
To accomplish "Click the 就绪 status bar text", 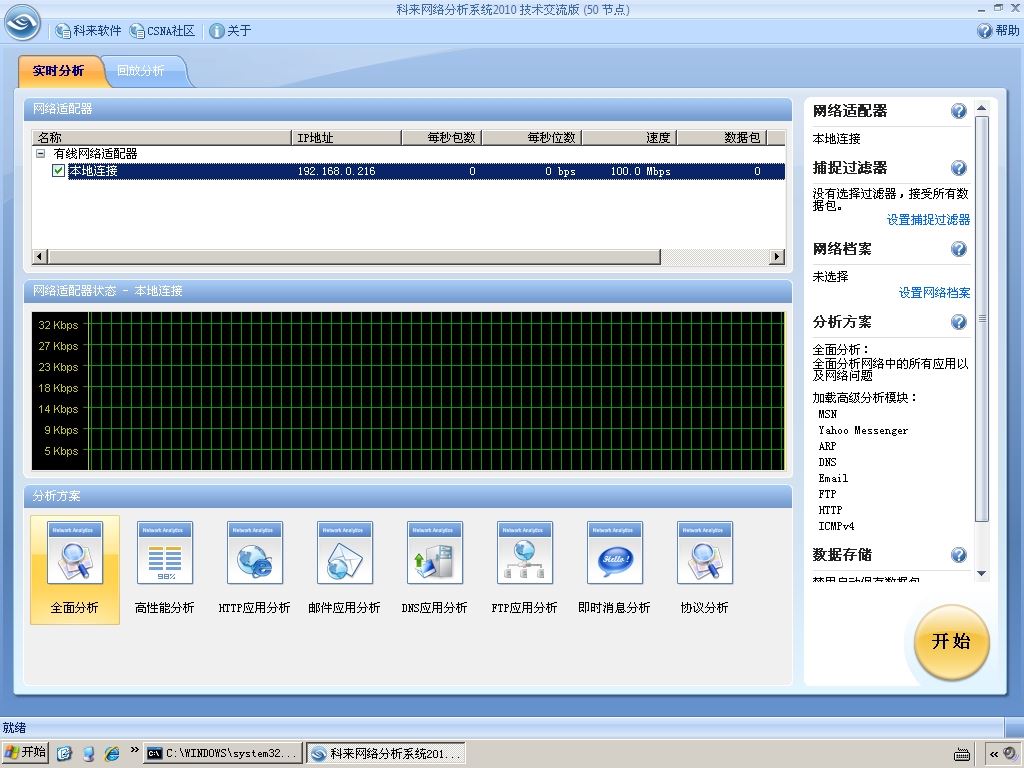I will [x=14, y=728].
